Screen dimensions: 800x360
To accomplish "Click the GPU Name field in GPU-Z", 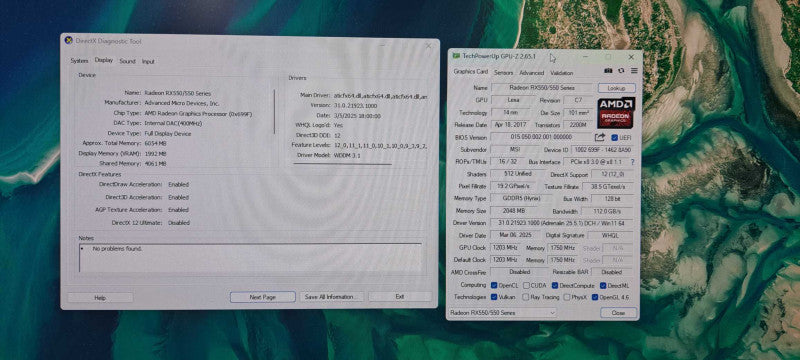I will coord(542,88).
